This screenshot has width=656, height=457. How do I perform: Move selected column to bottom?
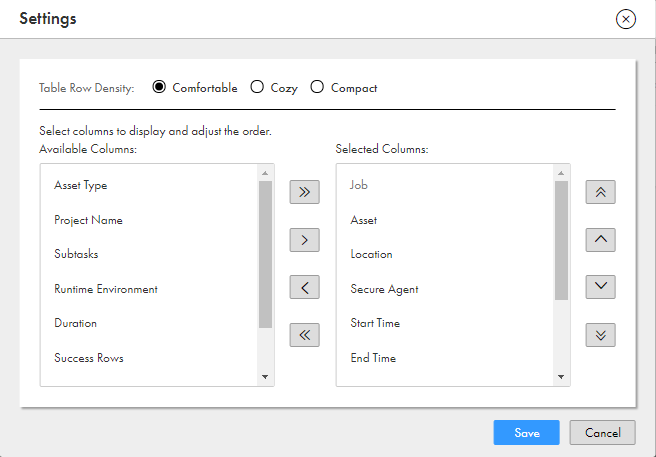click(x=600, y=335)
